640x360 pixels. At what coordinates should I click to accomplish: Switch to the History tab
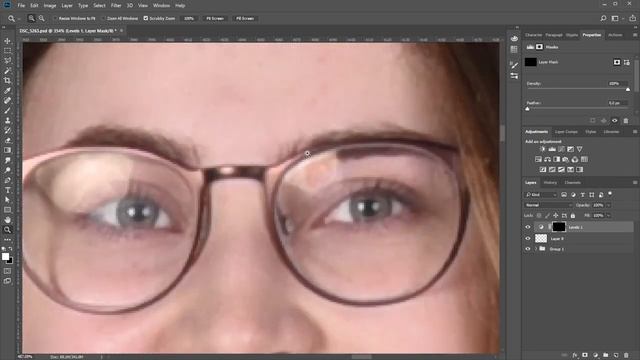point(550,182)
